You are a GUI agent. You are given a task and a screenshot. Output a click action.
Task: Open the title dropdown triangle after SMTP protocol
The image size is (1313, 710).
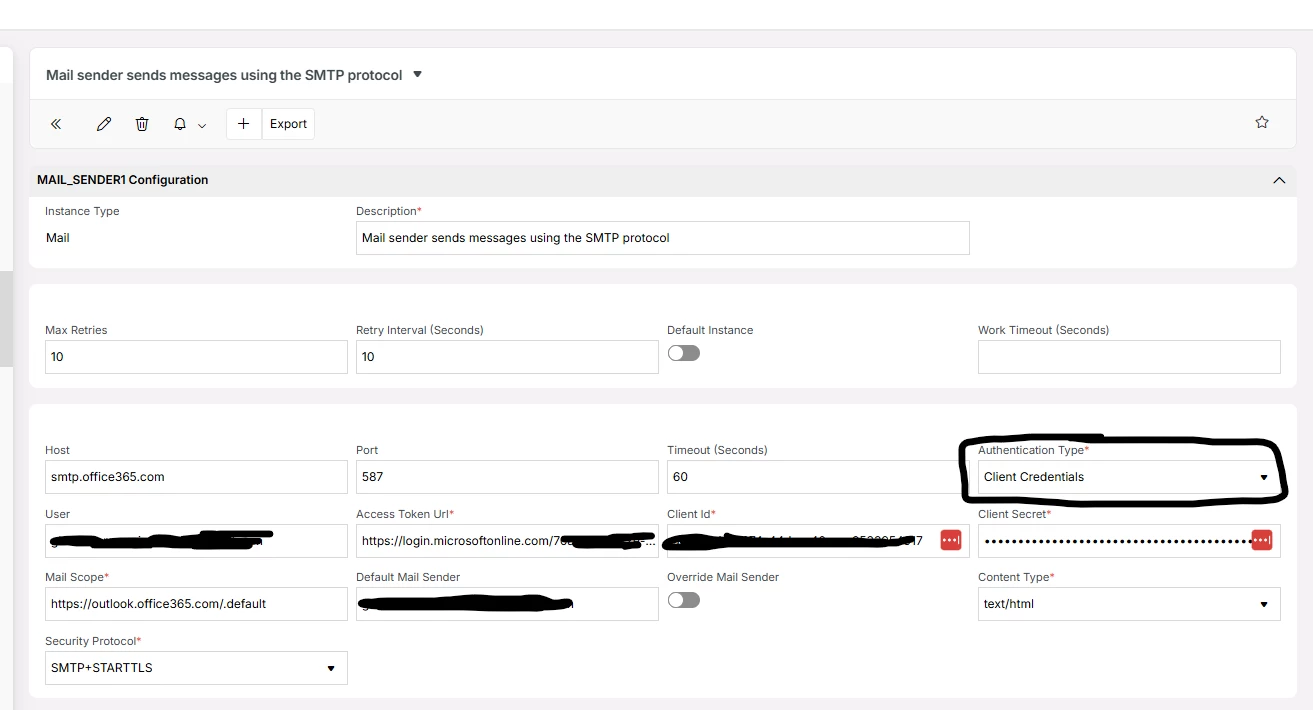[x=418, y=74]
